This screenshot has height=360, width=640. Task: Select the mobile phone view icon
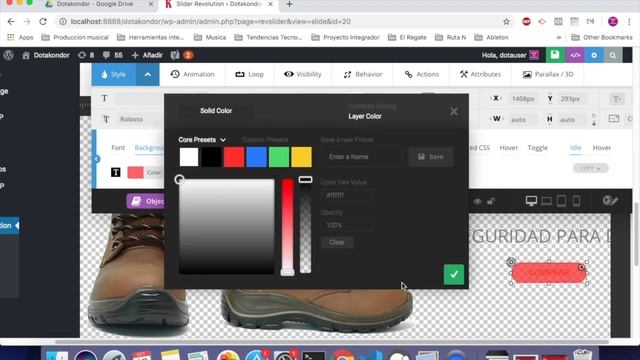576,201
